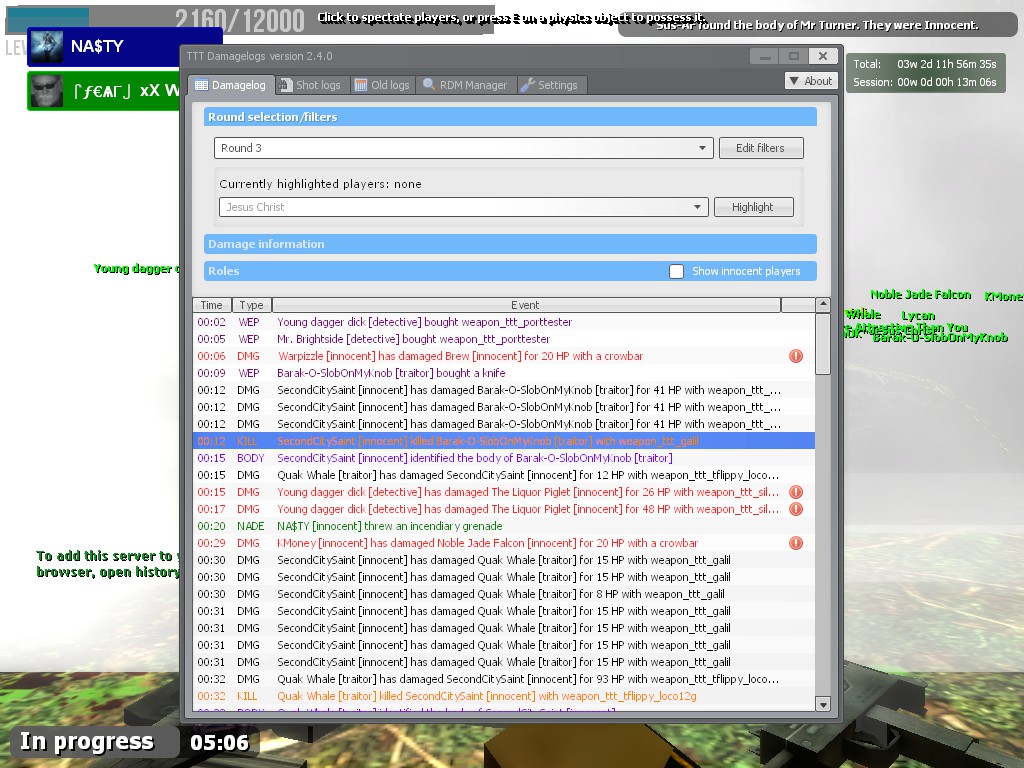
Task: Click the Edit filters button
Action: [x=761, y=148]
